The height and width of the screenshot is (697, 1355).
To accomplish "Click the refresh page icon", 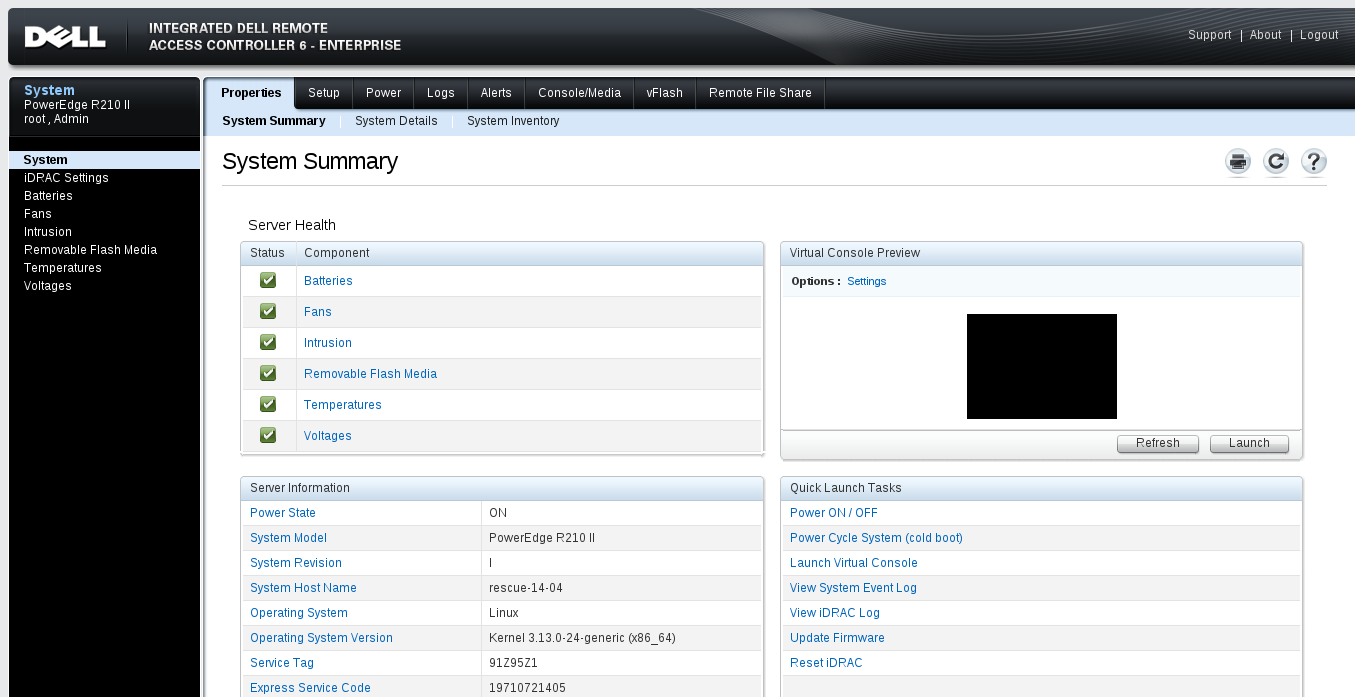I will click(x=1276, y=162).
